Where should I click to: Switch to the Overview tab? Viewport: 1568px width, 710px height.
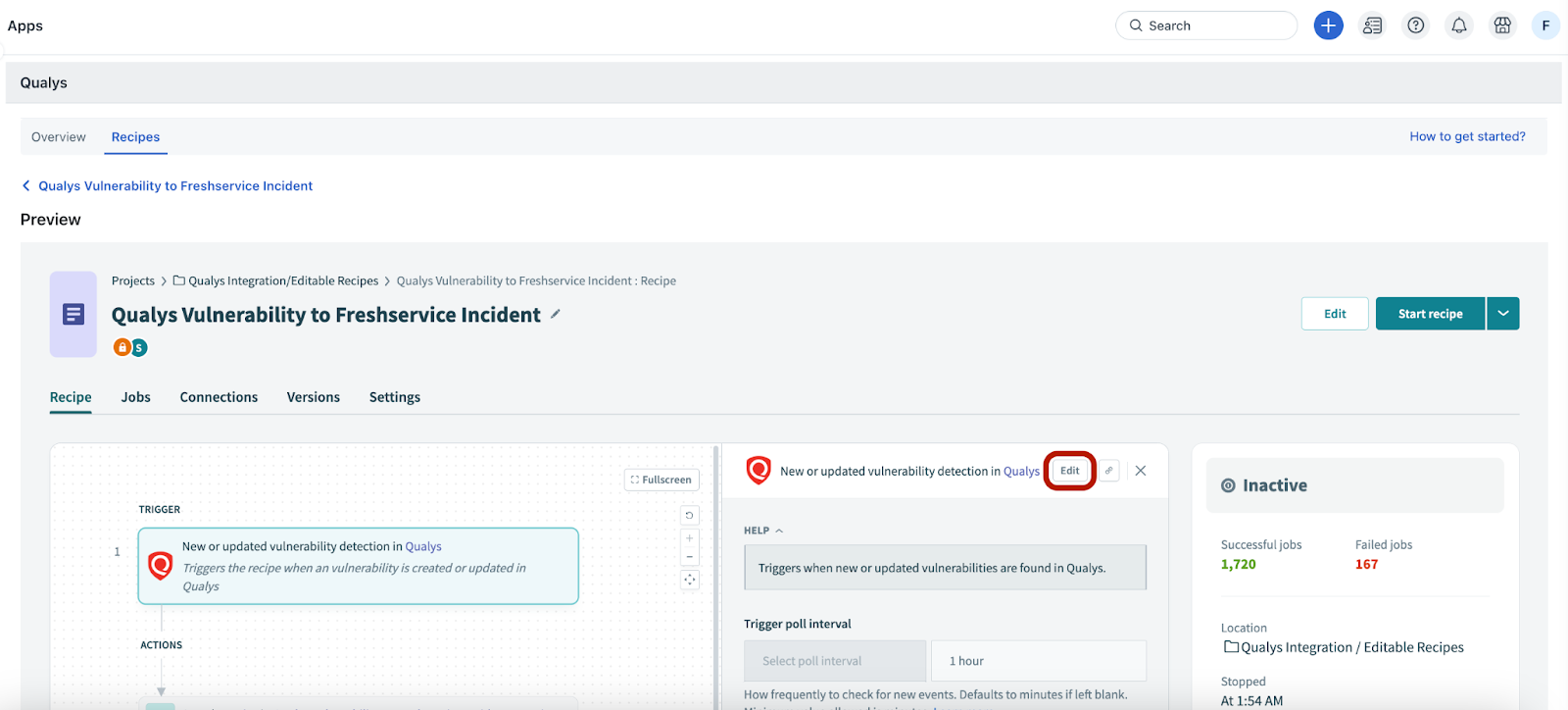click(x=59, y=137)
